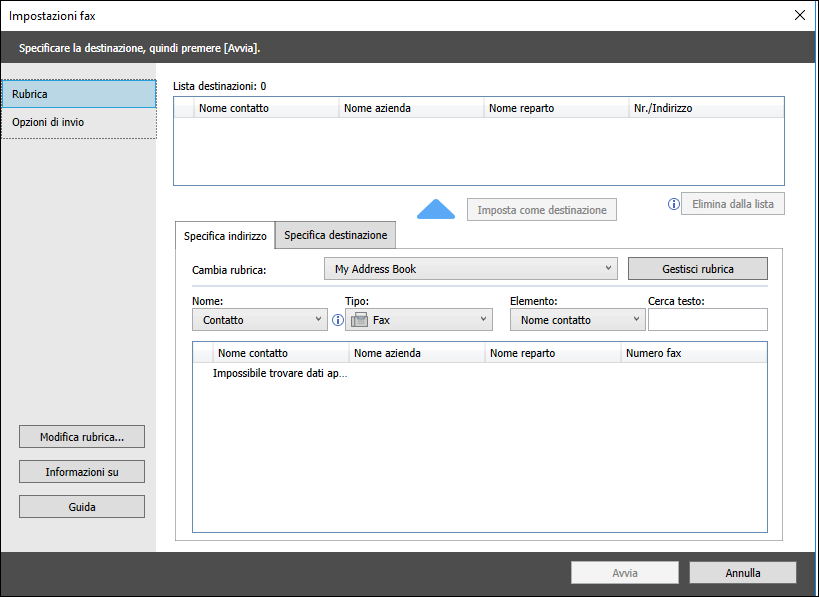Sort results by Numero fax column header

(x=694, y=353)
